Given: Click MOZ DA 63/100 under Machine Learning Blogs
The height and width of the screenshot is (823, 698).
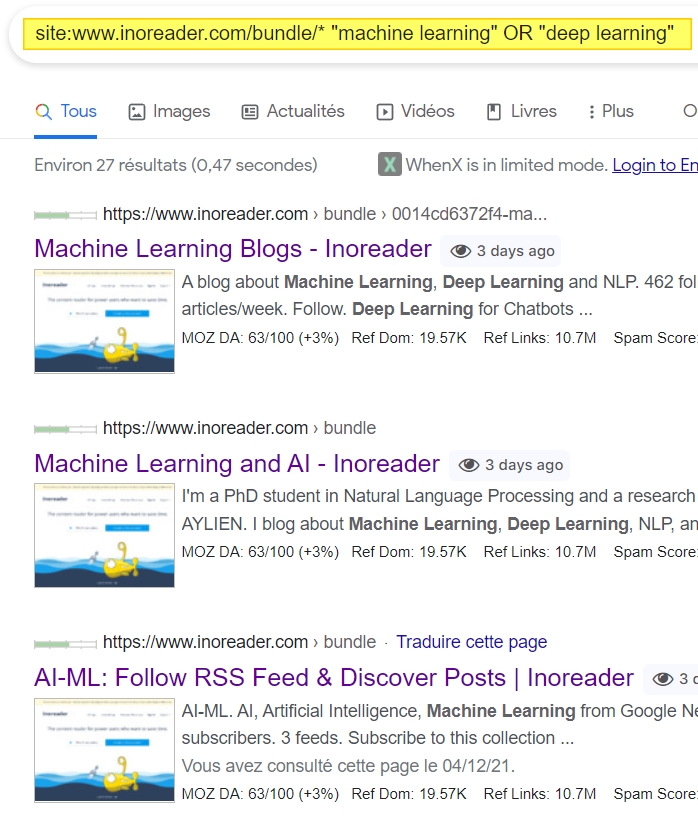Looking at the screenshot, I should [260, 338].
